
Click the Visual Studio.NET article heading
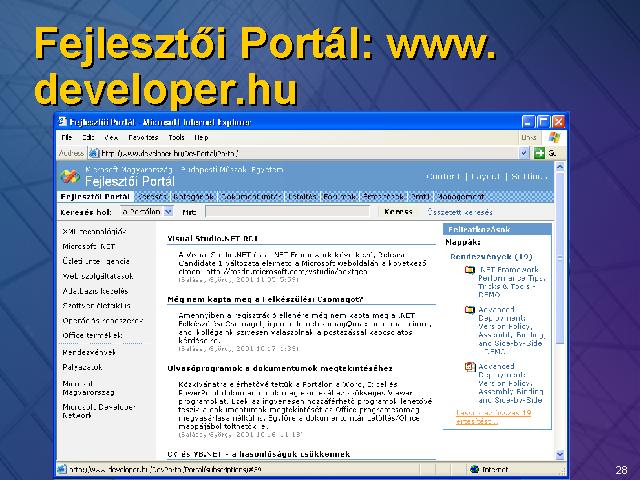pos(213,239)
